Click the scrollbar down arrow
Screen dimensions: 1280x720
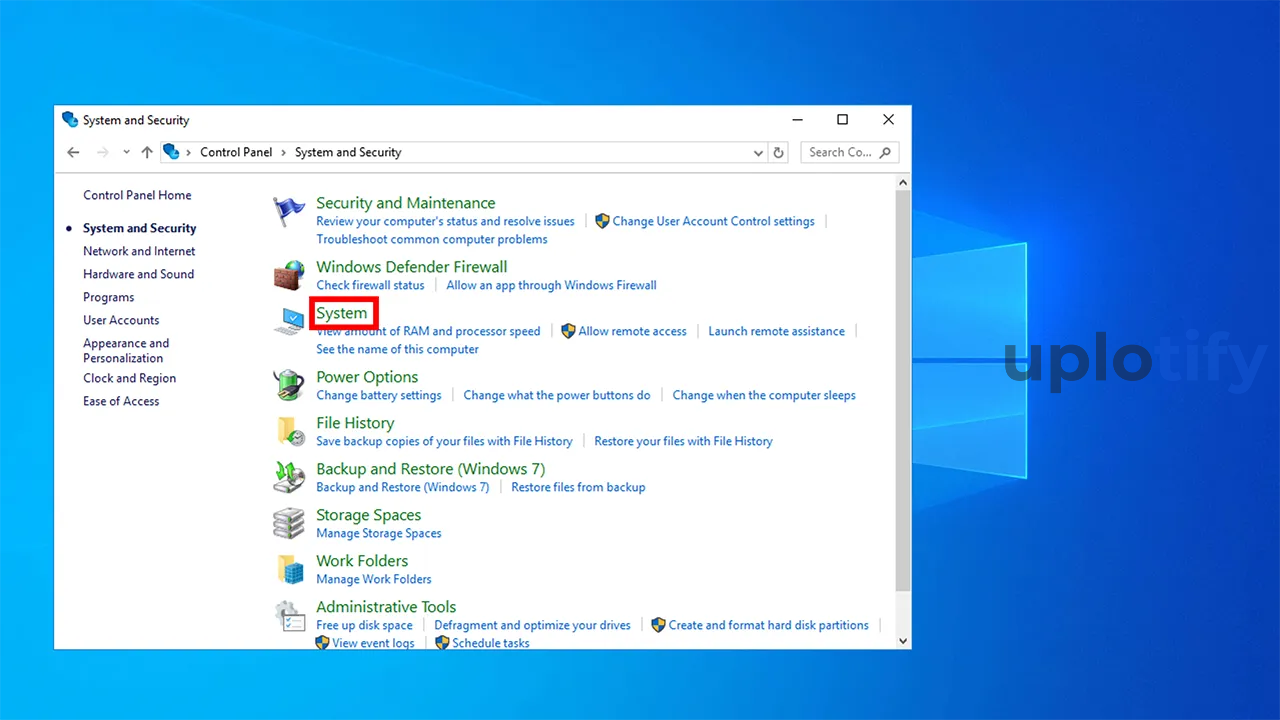click(x=903, y=641)
